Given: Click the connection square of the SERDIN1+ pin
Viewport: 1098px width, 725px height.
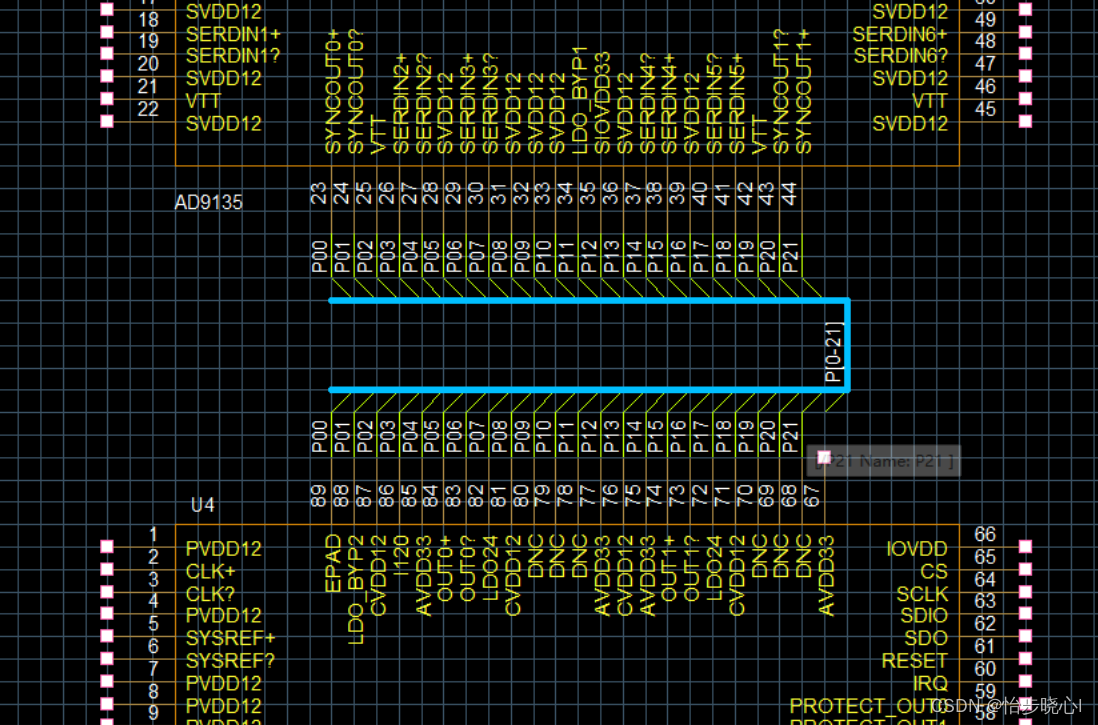Looking at the screenshot, I should tap(105, 32).
